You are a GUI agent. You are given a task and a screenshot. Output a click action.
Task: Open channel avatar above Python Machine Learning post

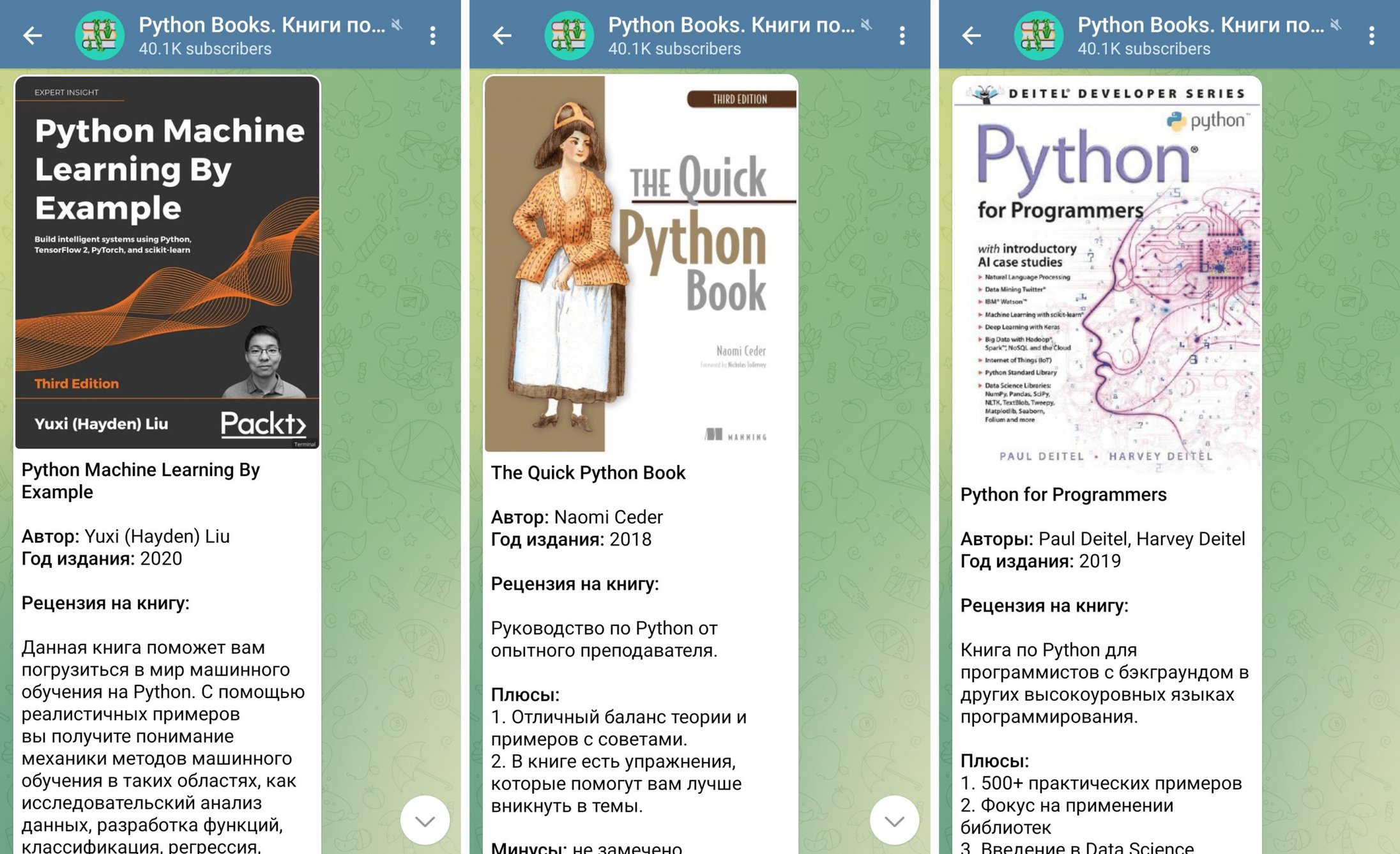[x=100, y=35]
